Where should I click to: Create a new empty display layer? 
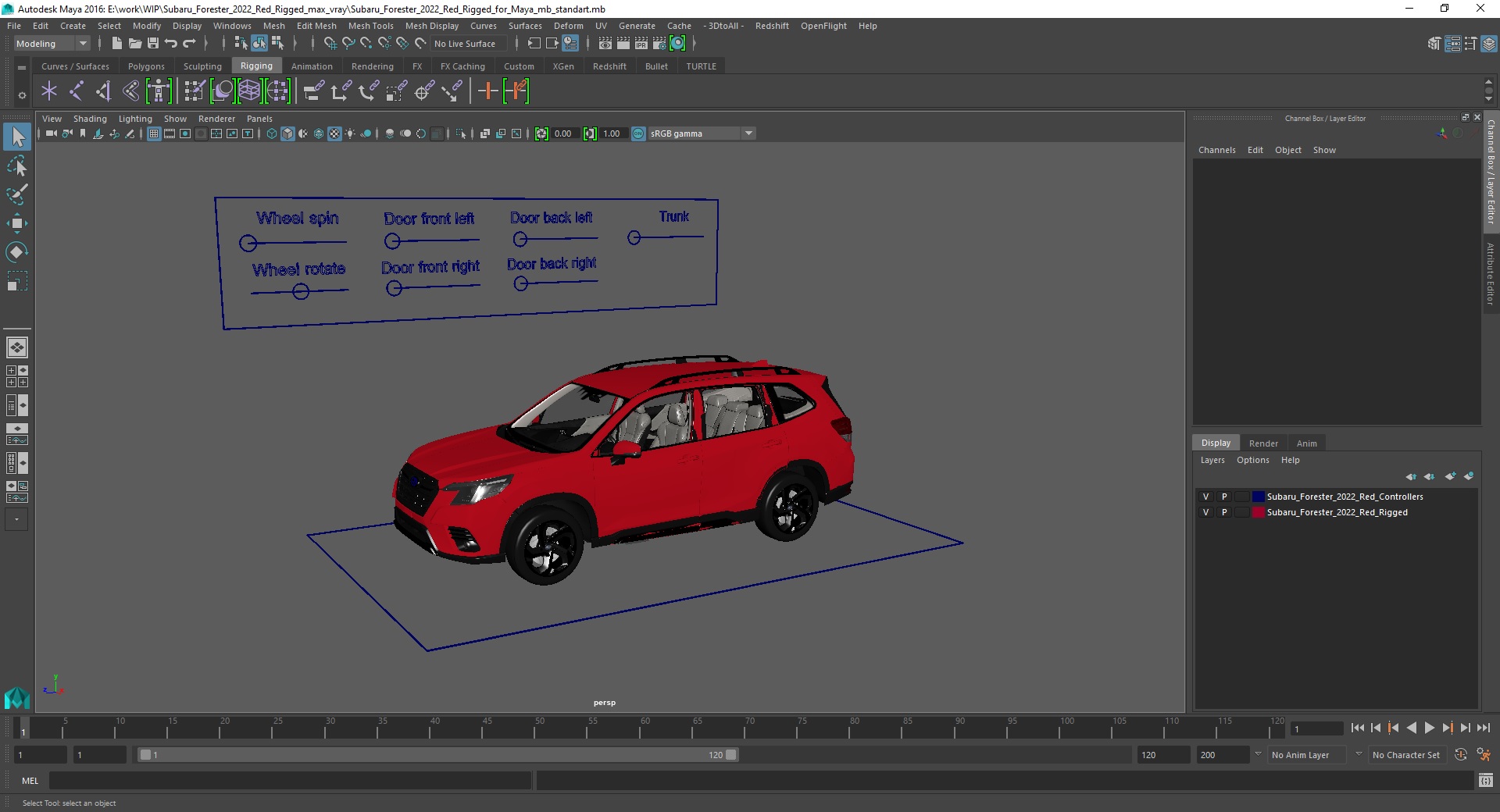click(1450, 476)
